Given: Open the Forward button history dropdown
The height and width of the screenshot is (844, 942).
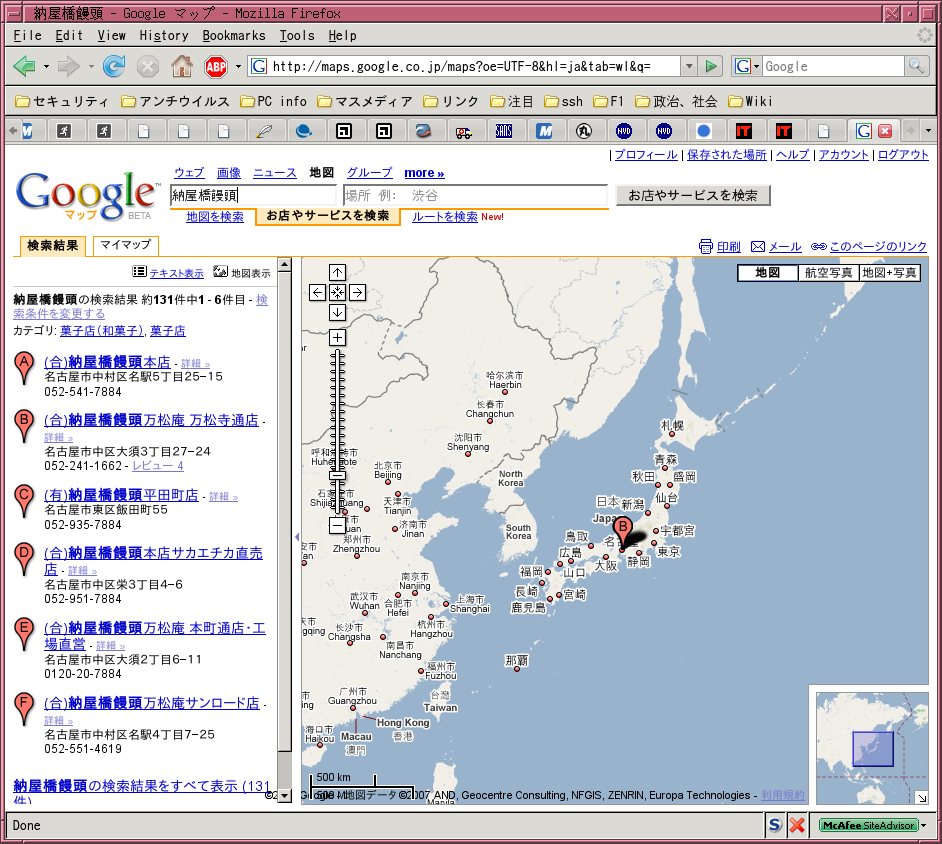Looking at the screenshot, I should [91, 66].
